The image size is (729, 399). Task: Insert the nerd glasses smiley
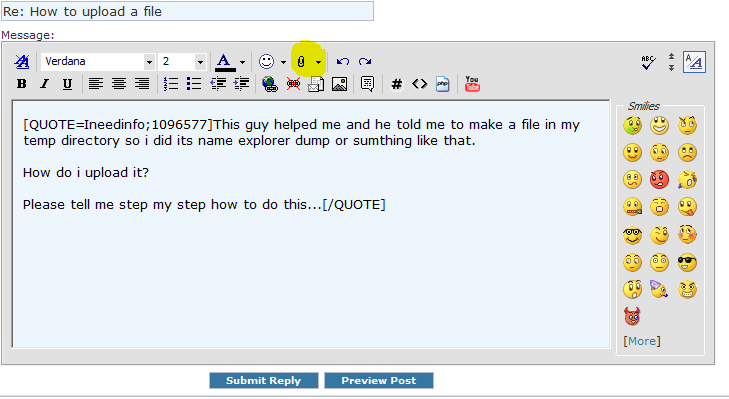click(633, 235)
